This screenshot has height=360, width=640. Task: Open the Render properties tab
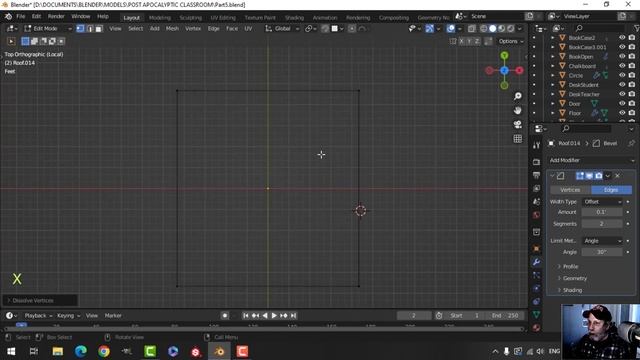(x=536, y=162)
